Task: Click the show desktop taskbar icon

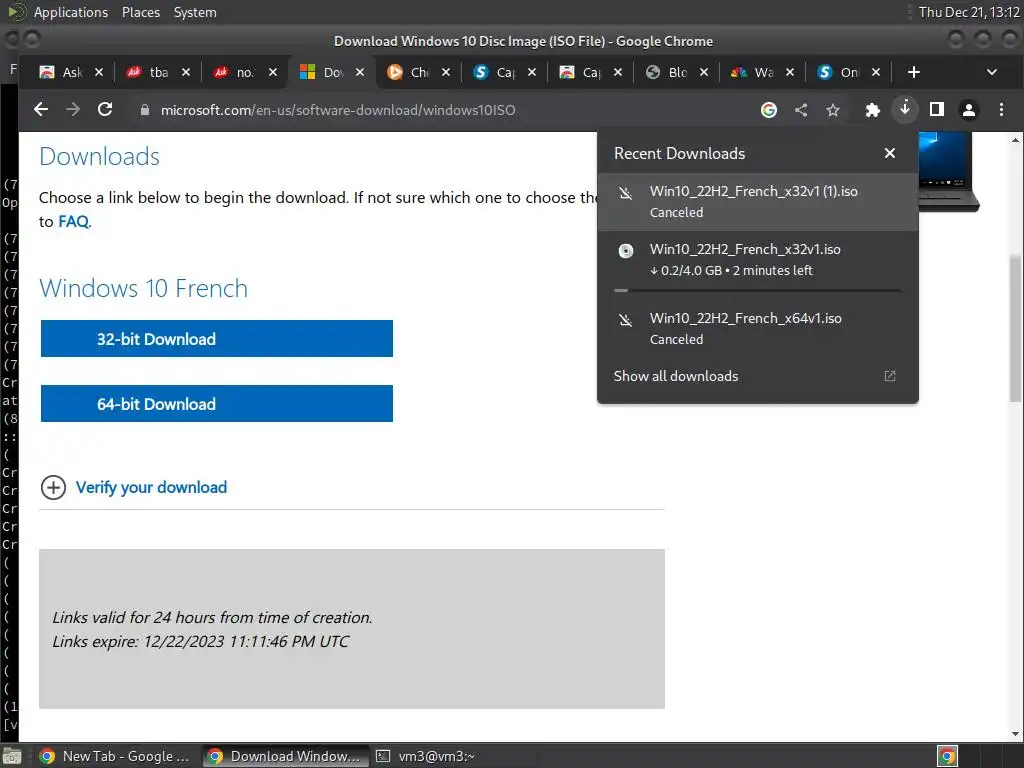Action: 13,756
